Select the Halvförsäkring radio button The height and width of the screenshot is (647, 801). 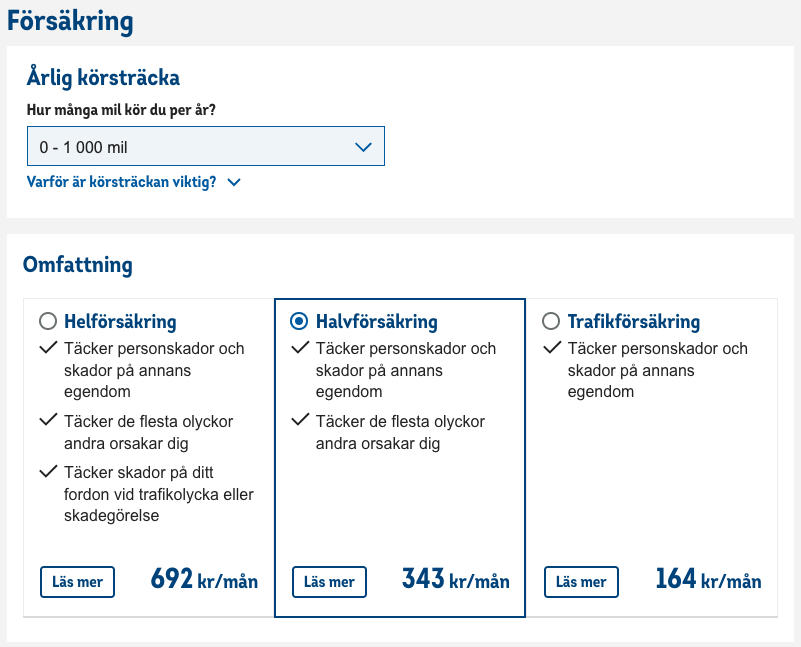[298, 322]
